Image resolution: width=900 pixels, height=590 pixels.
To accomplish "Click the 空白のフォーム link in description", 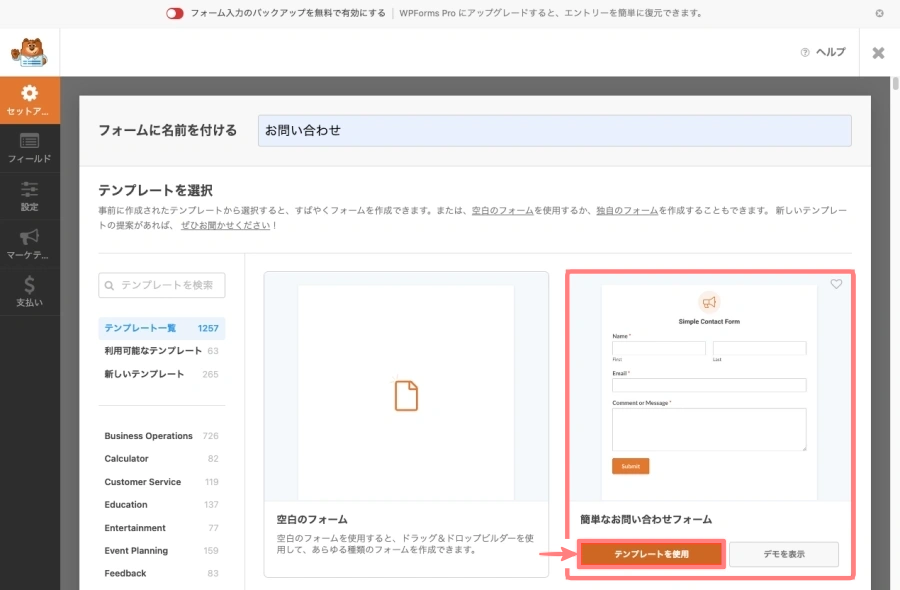I will coord(503,211).
